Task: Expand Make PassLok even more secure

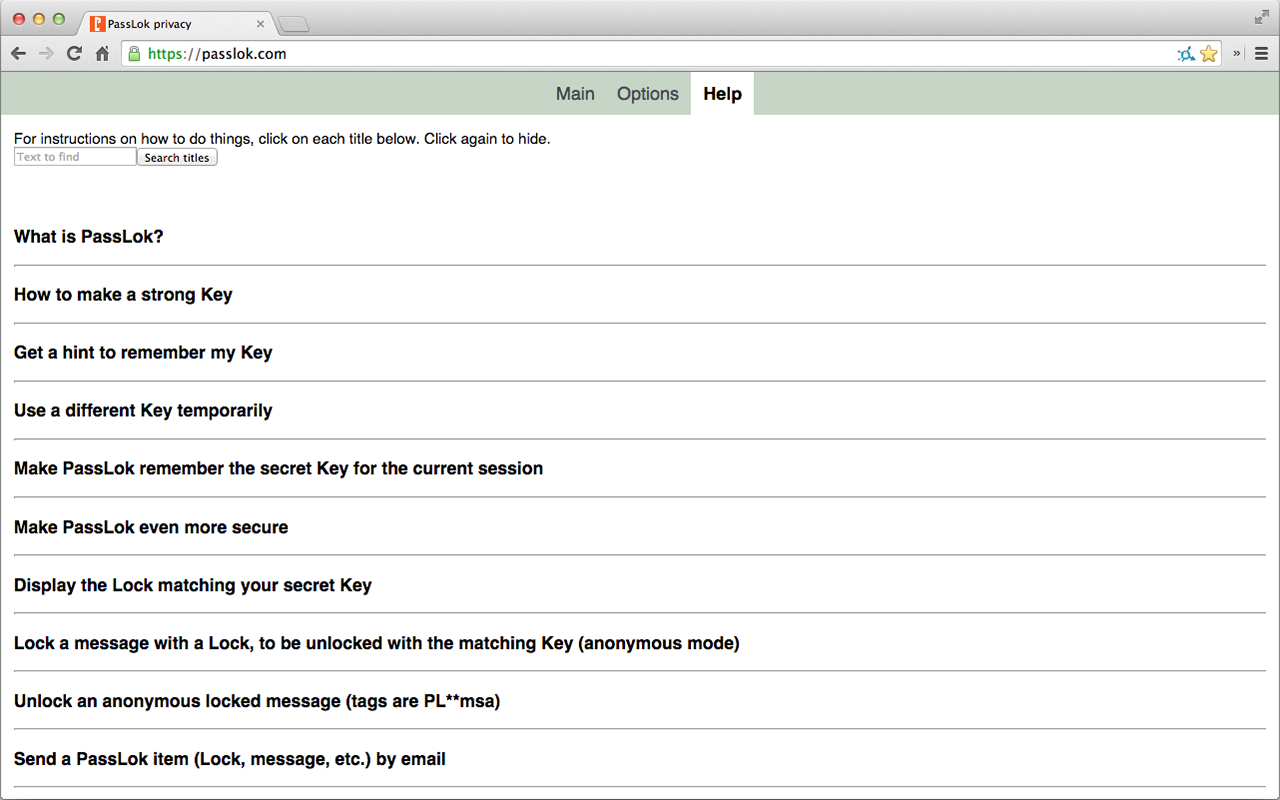Action: pos(151,527)
